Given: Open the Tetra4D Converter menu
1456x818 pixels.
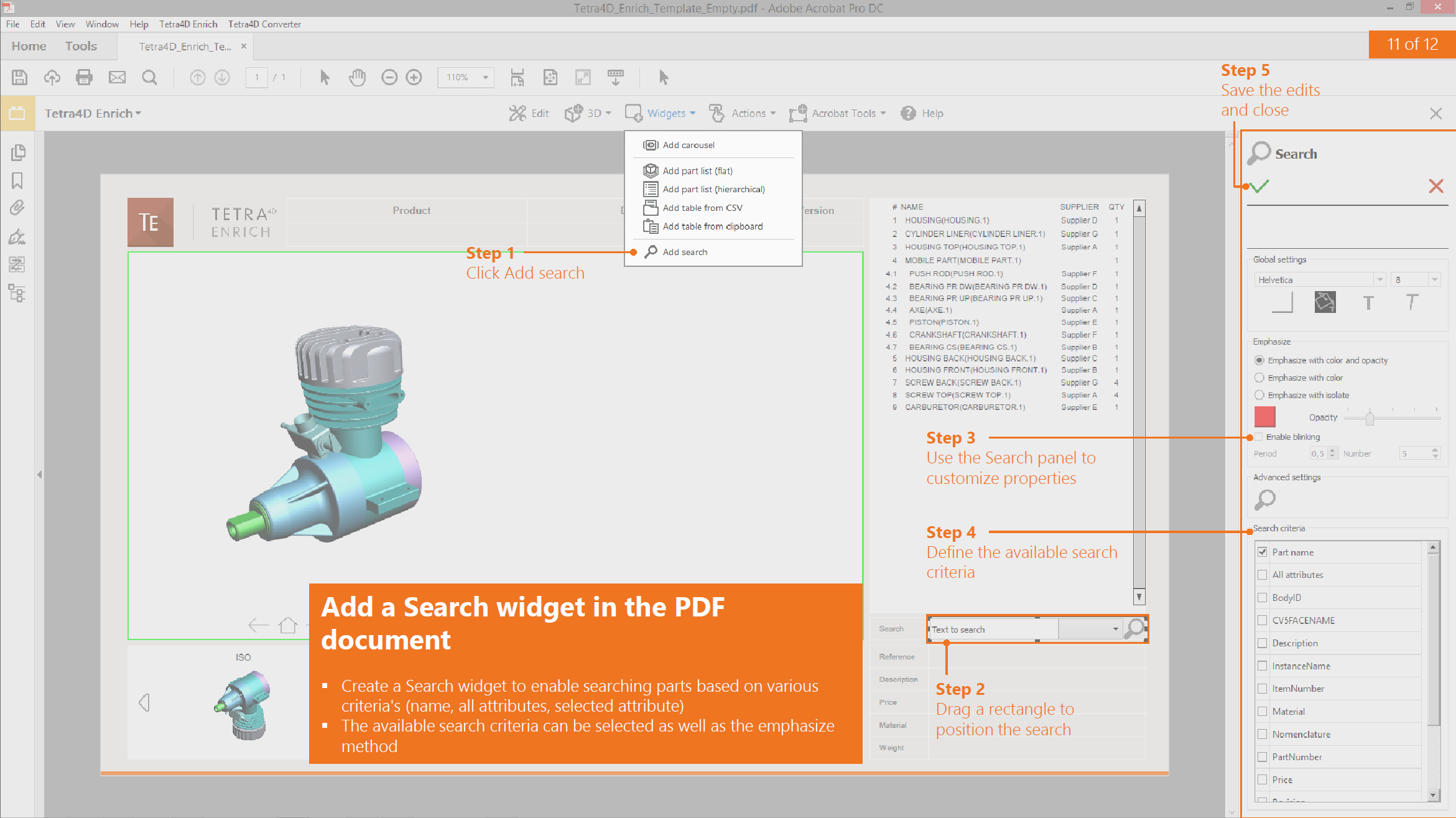Looking at the screenshot, I should pos(264,24).
